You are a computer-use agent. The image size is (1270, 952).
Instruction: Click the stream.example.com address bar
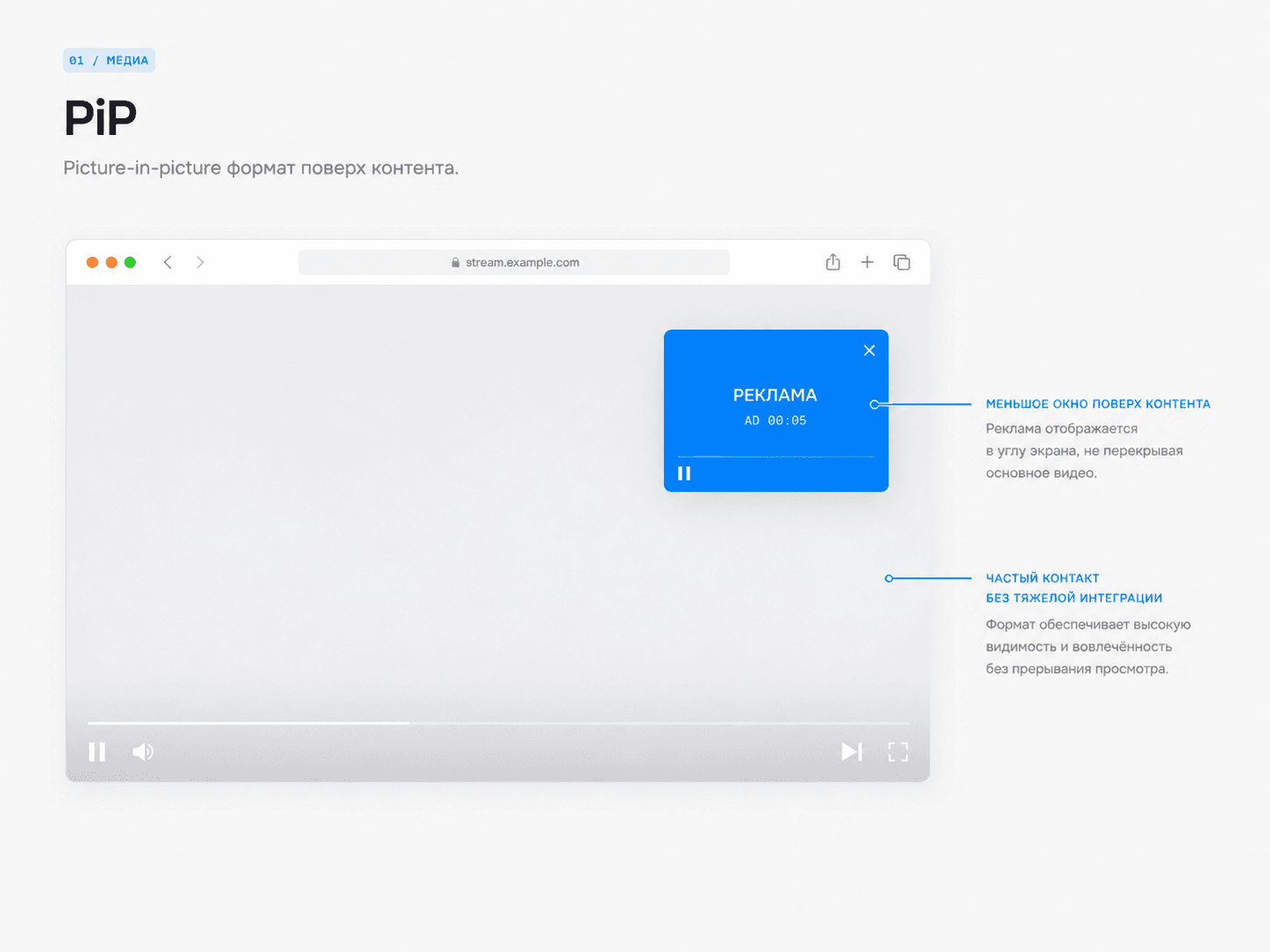(x=514, y=262)
